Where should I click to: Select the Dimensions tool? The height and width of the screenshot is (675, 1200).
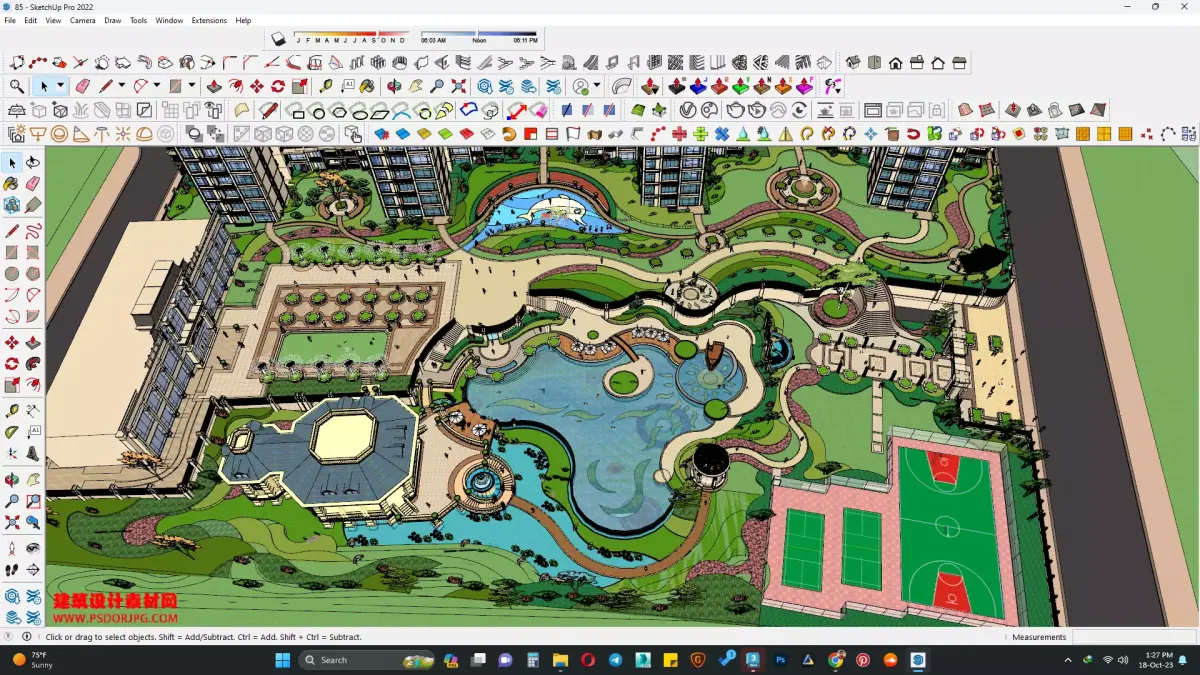pyautogui.click(x=33, y=410)
